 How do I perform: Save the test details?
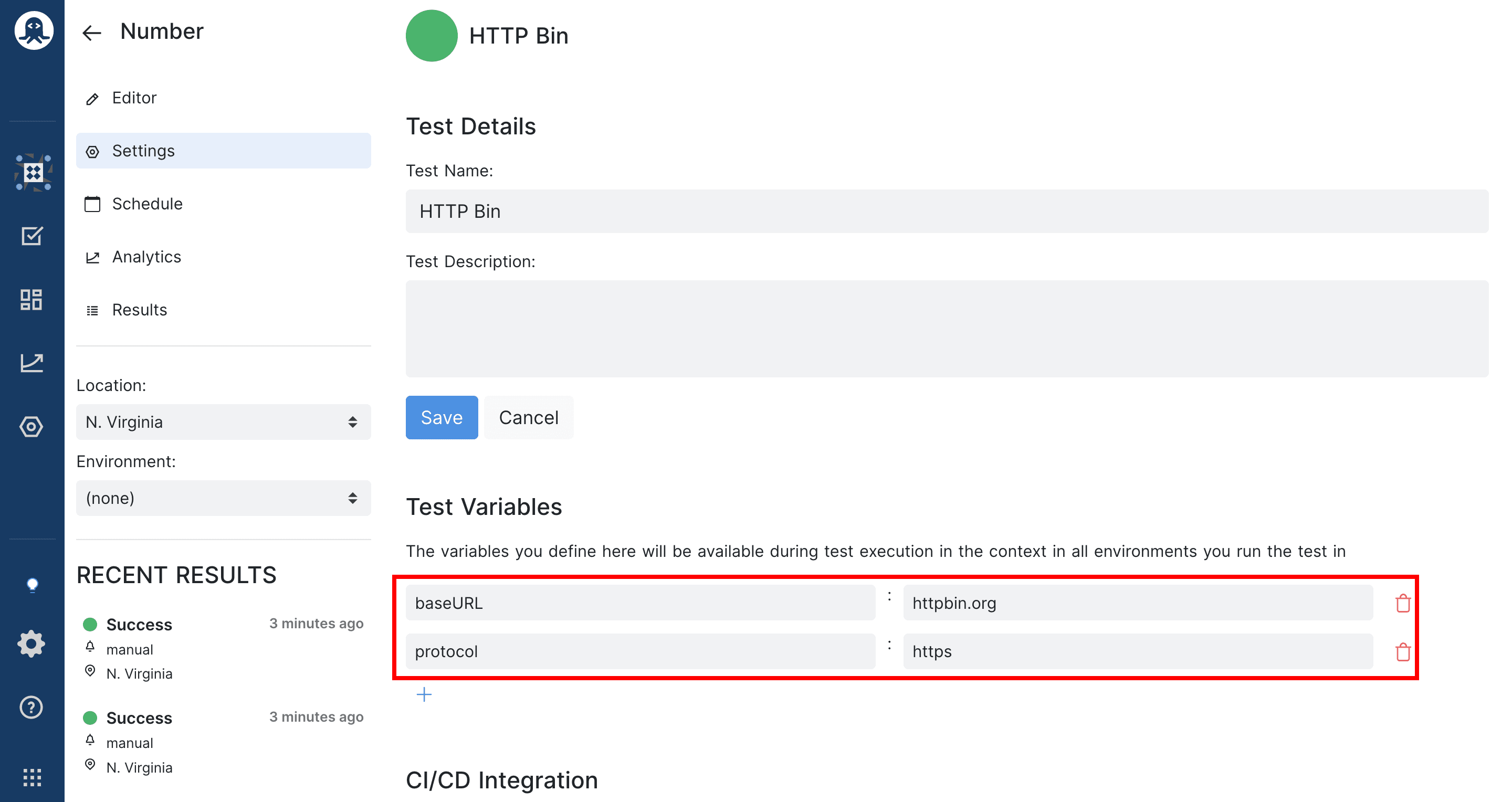(x=442, y=418)
